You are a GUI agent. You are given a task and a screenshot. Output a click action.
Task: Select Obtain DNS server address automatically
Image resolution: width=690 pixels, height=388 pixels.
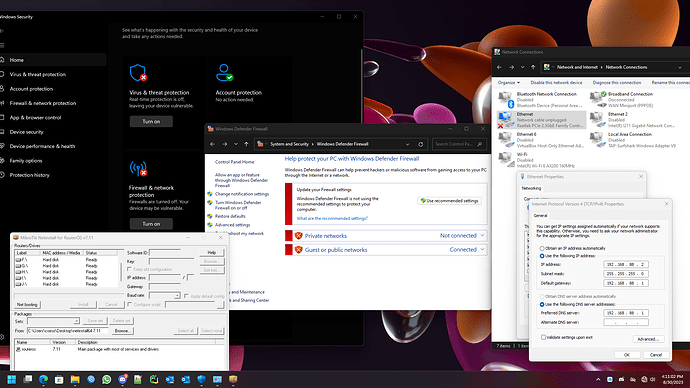click(542, 296)
